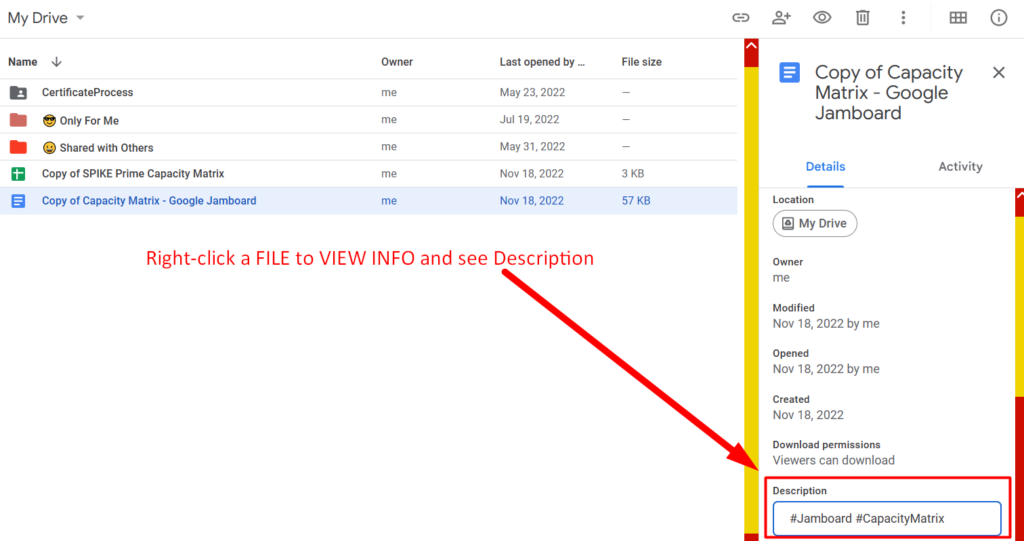Viewport: 1024px width, 541px height.
Task: Click the Owner column header
Action: tap(397, 62)
